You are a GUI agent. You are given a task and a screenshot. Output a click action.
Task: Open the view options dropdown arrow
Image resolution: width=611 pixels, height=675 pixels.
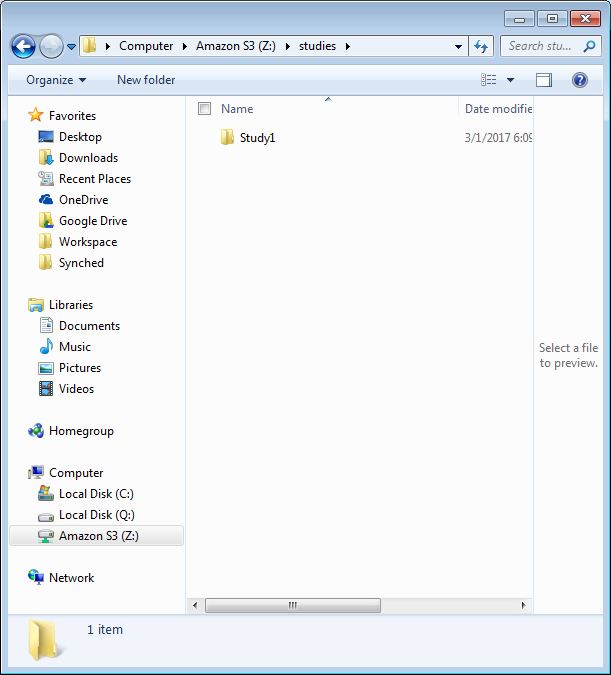click(511, 80)
